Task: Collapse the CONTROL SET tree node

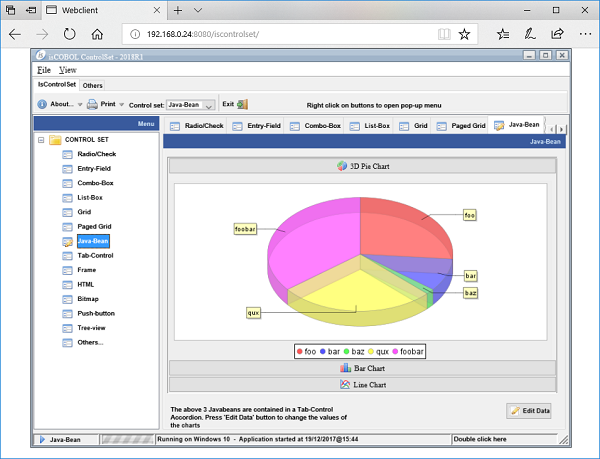Action: (x=41, y=140)
